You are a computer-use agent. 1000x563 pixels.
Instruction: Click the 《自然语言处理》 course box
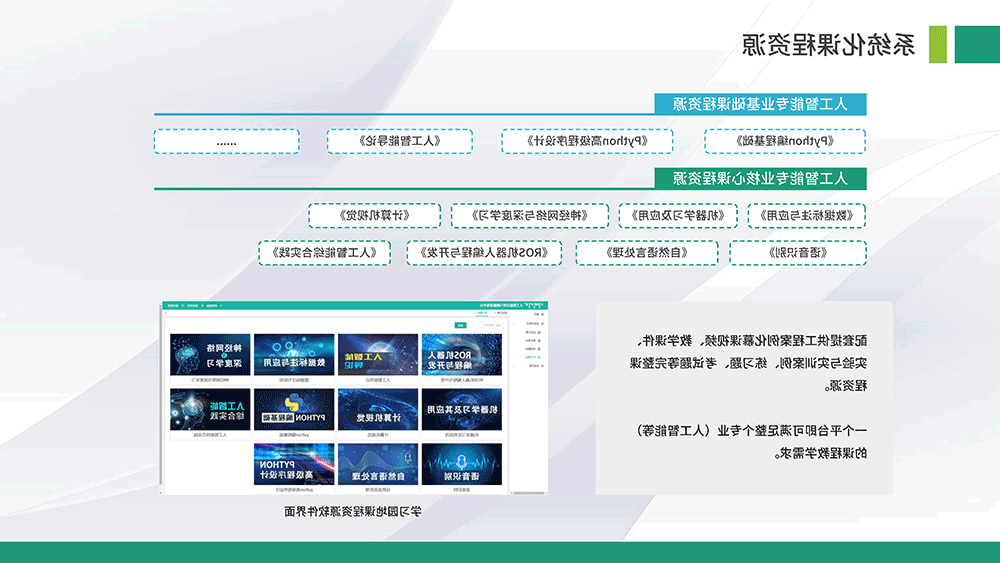[647, 252]
